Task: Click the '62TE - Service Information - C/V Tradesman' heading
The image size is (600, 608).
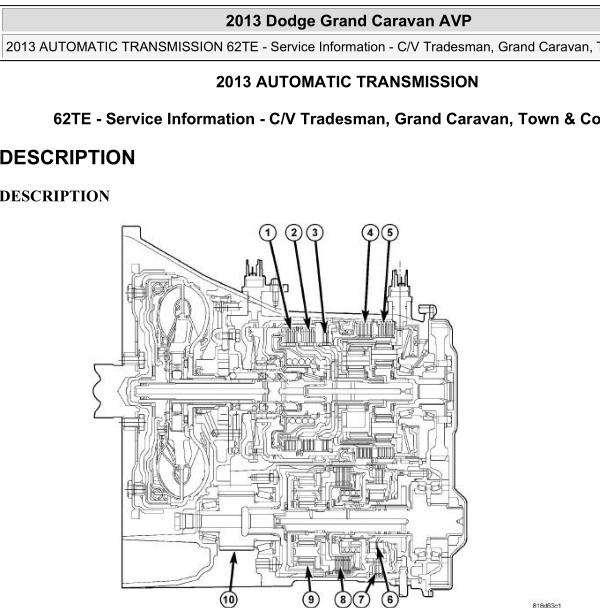Action: pyautogui.click(x=327, y=119)
